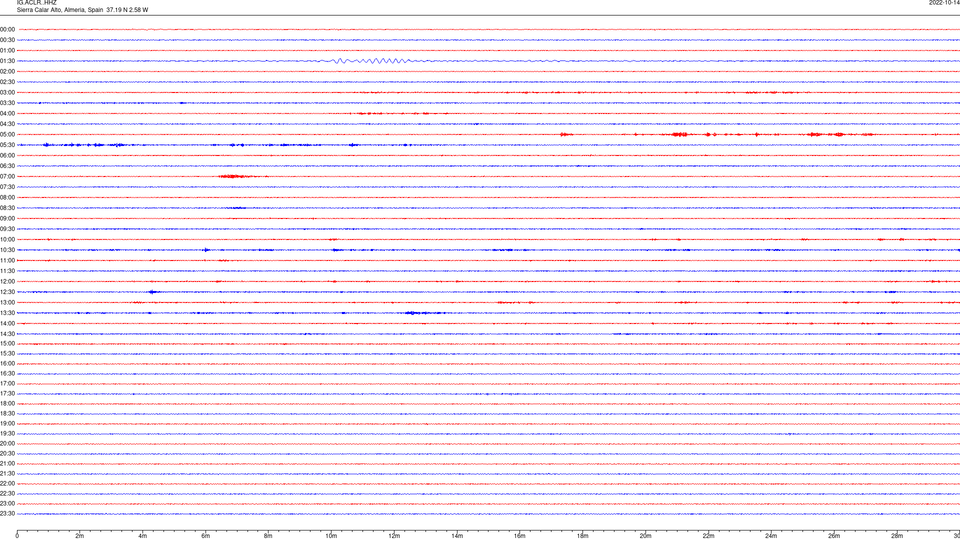
Task: Click the red signal burst on 07:00 trace
Action: [236, 176]
